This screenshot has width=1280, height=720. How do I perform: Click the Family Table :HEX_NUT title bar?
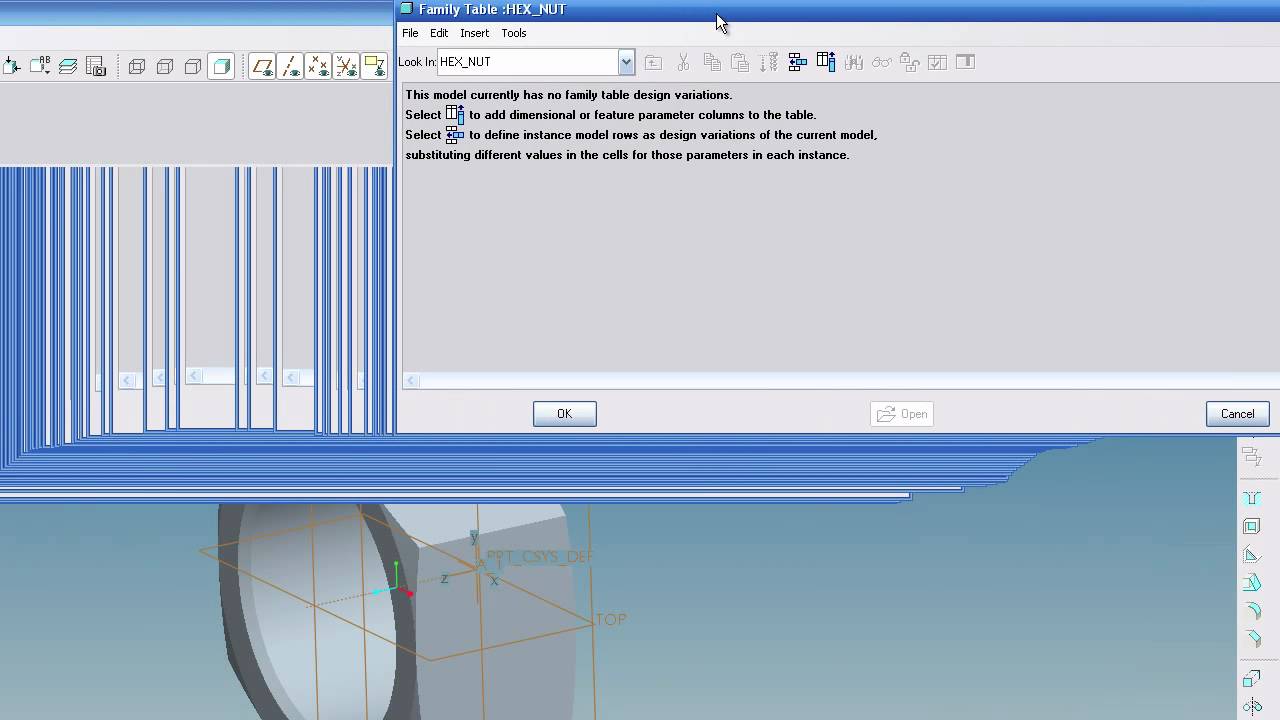click(x=838, y=9)
